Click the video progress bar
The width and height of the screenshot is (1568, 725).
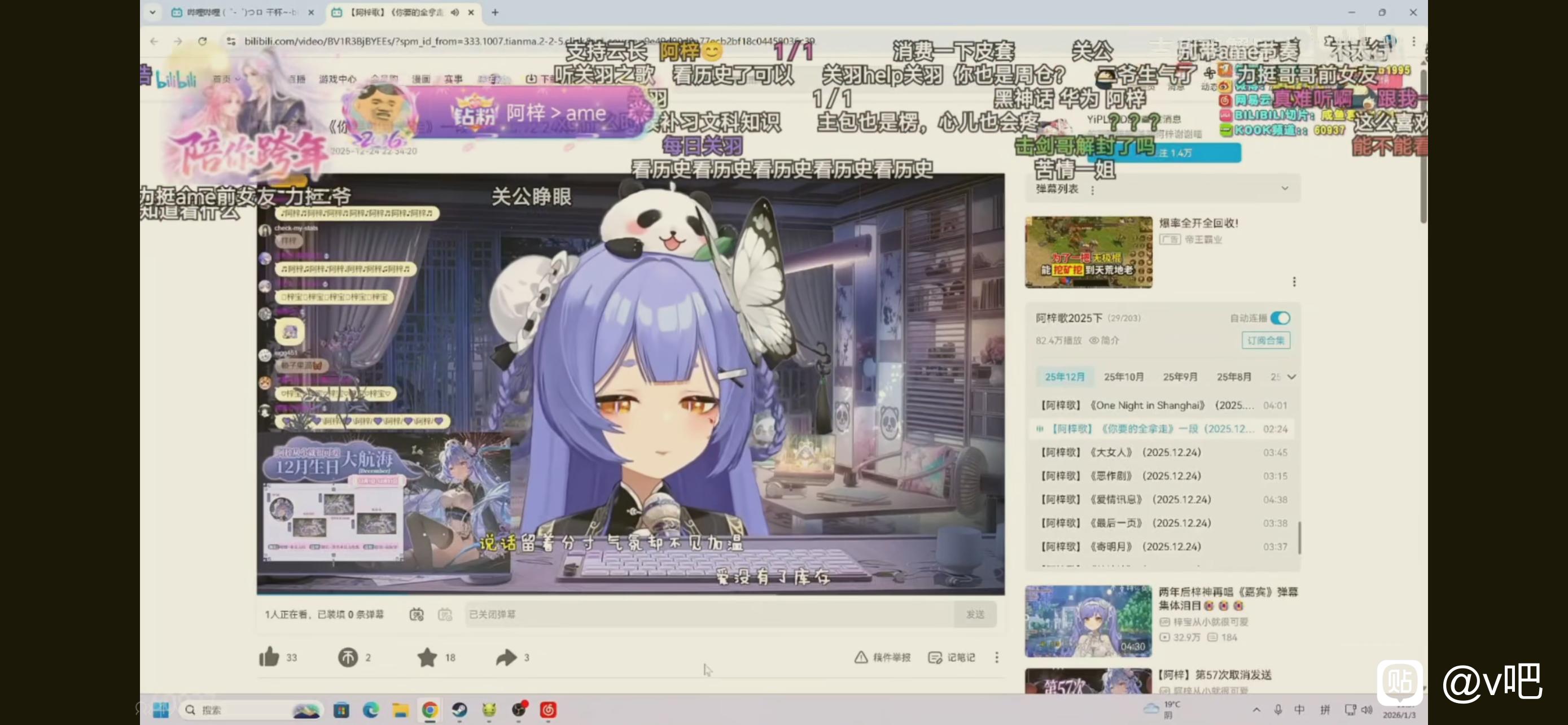click(x=630, y=592)
